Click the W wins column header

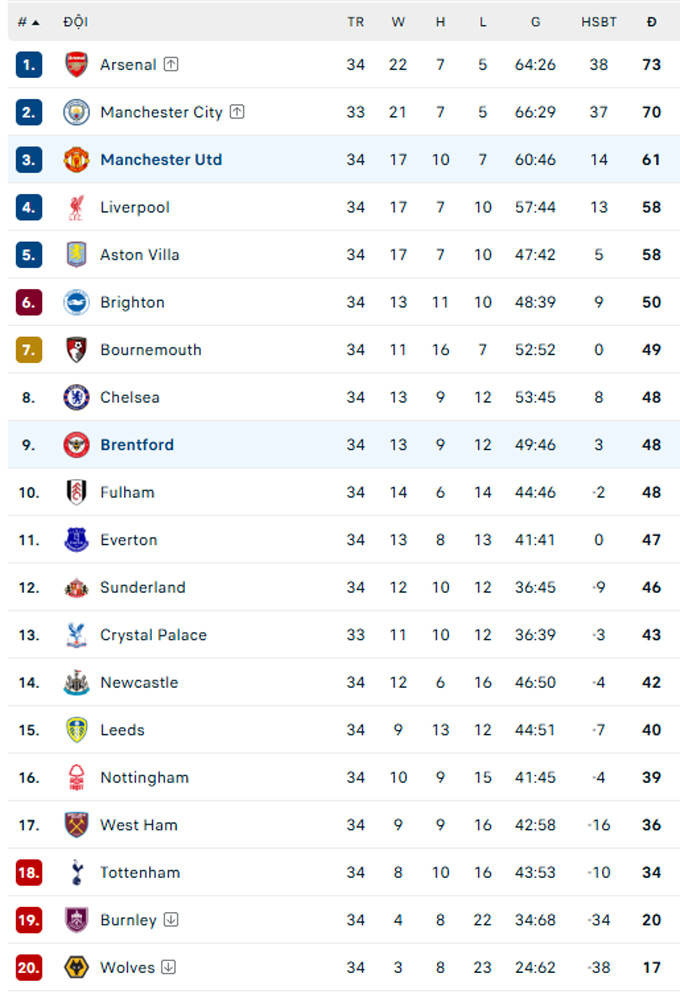[x=398, y=22]
